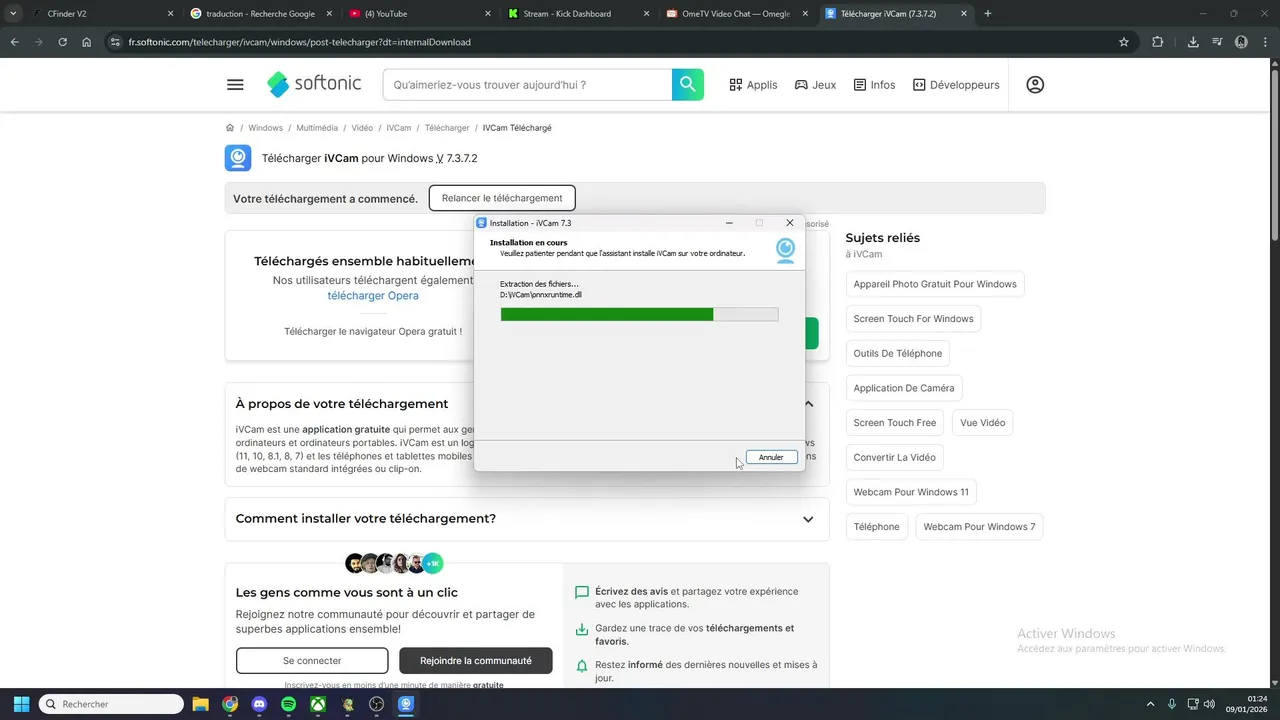
Task: Open the Applis menu
Action: point(753,85)
